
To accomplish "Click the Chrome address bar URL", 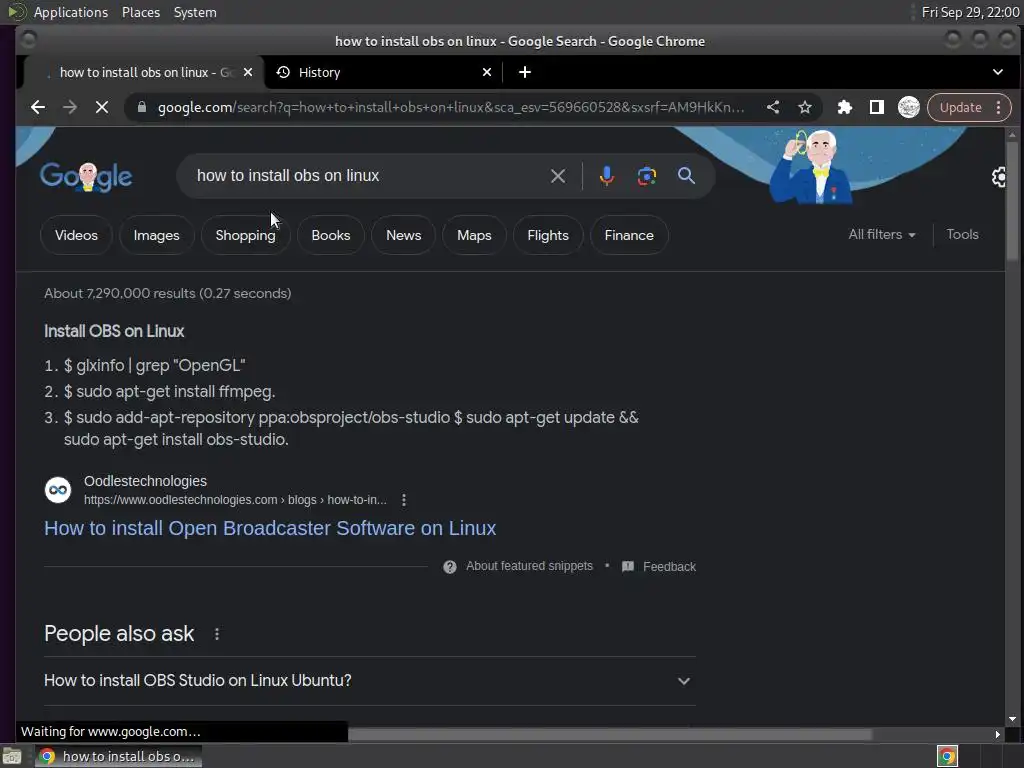I will point(451,107).
